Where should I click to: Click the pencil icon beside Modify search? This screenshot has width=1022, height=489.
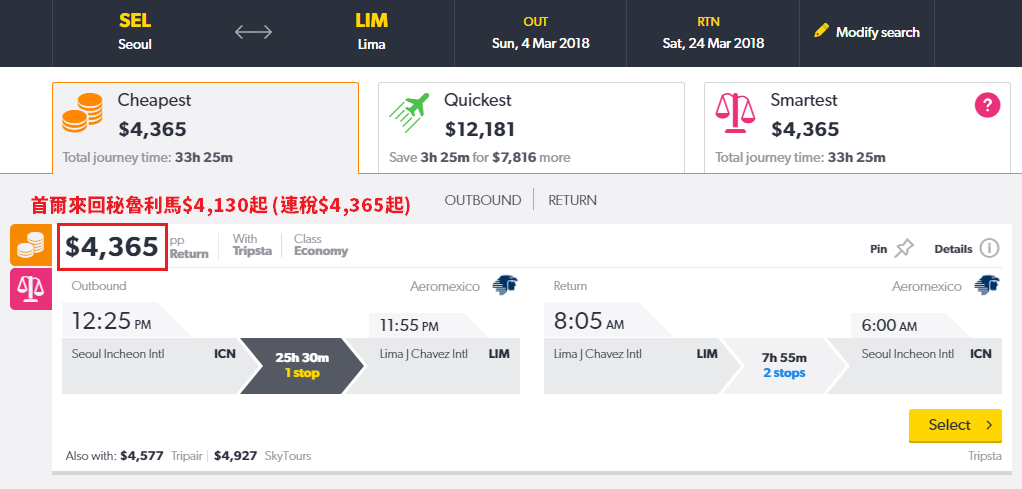821,31
